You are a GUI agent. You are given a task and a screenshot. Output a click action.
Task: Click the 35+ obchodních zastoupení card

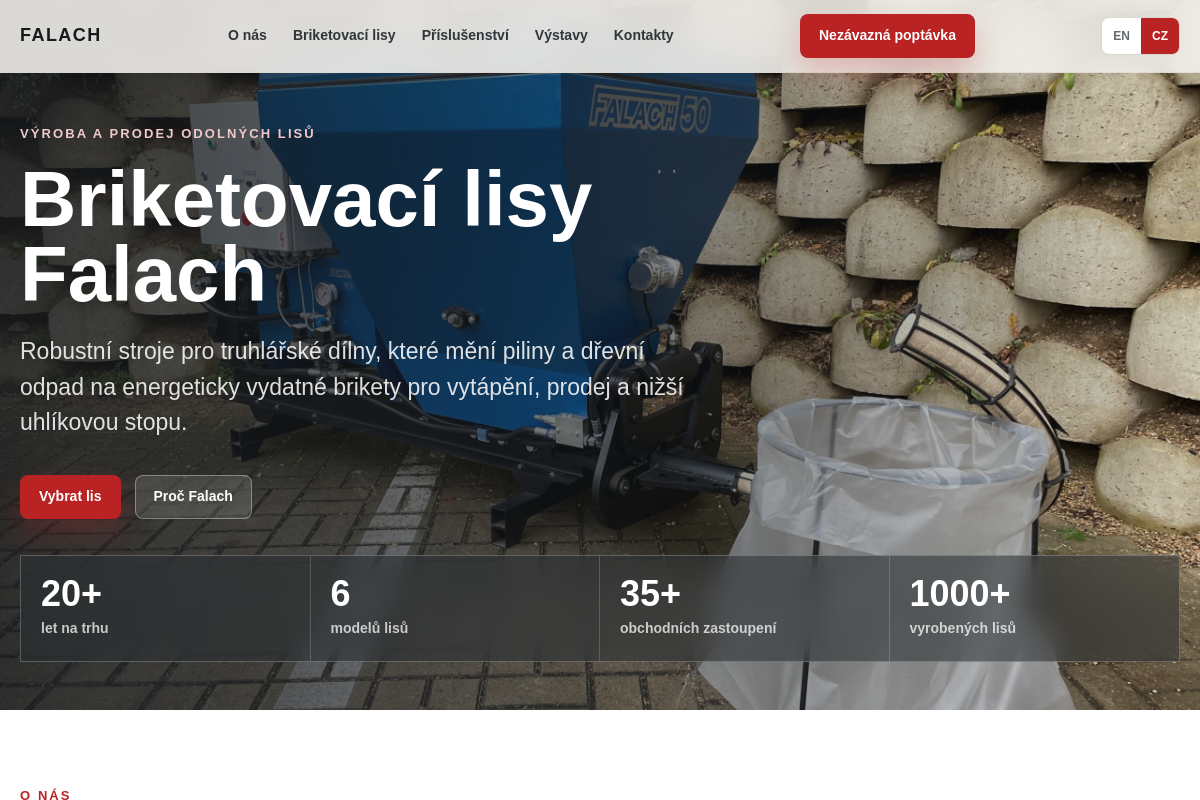point(744,608)
